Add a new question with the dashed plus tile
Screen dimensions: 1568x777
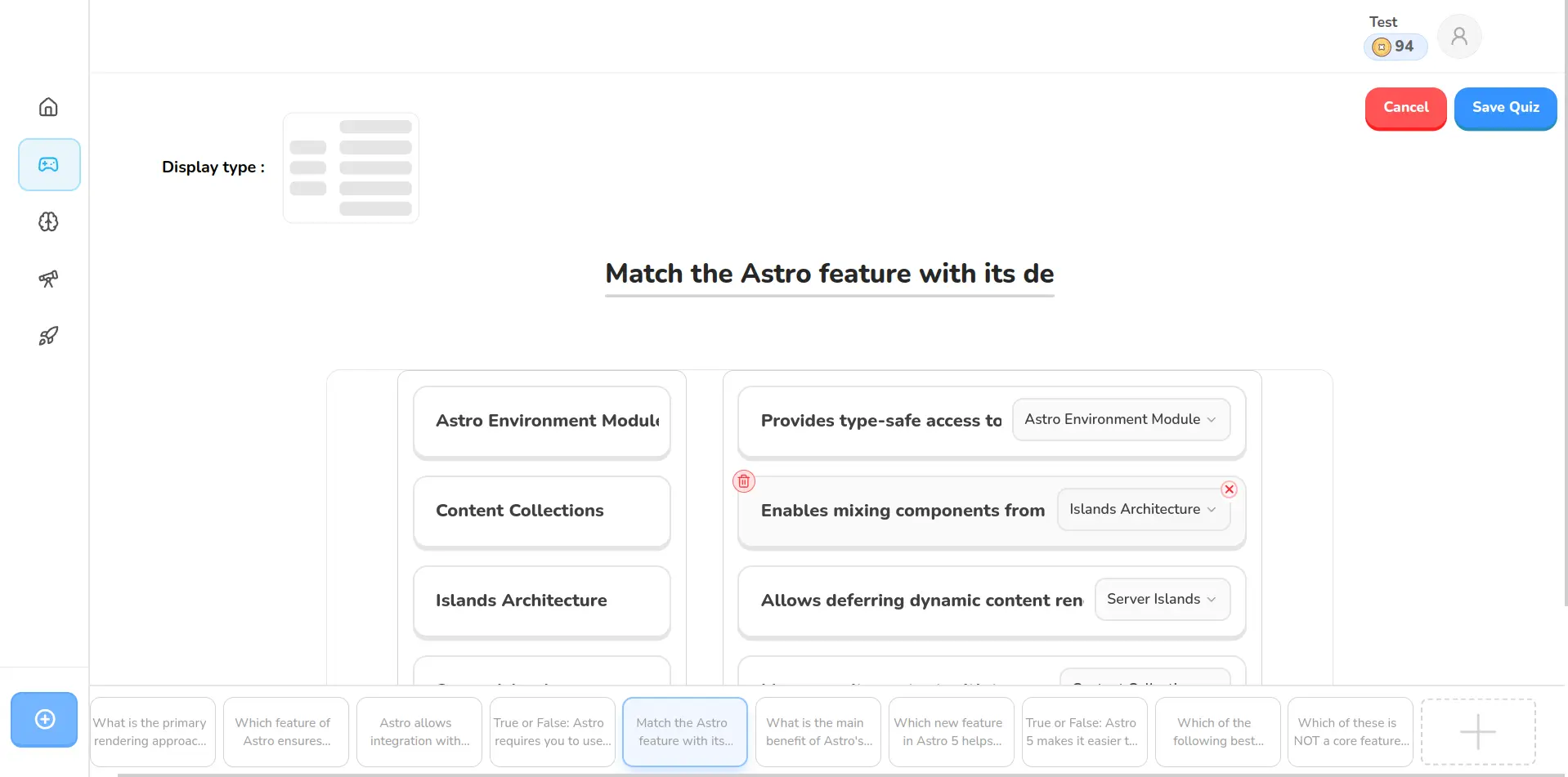coord(1477,731)
